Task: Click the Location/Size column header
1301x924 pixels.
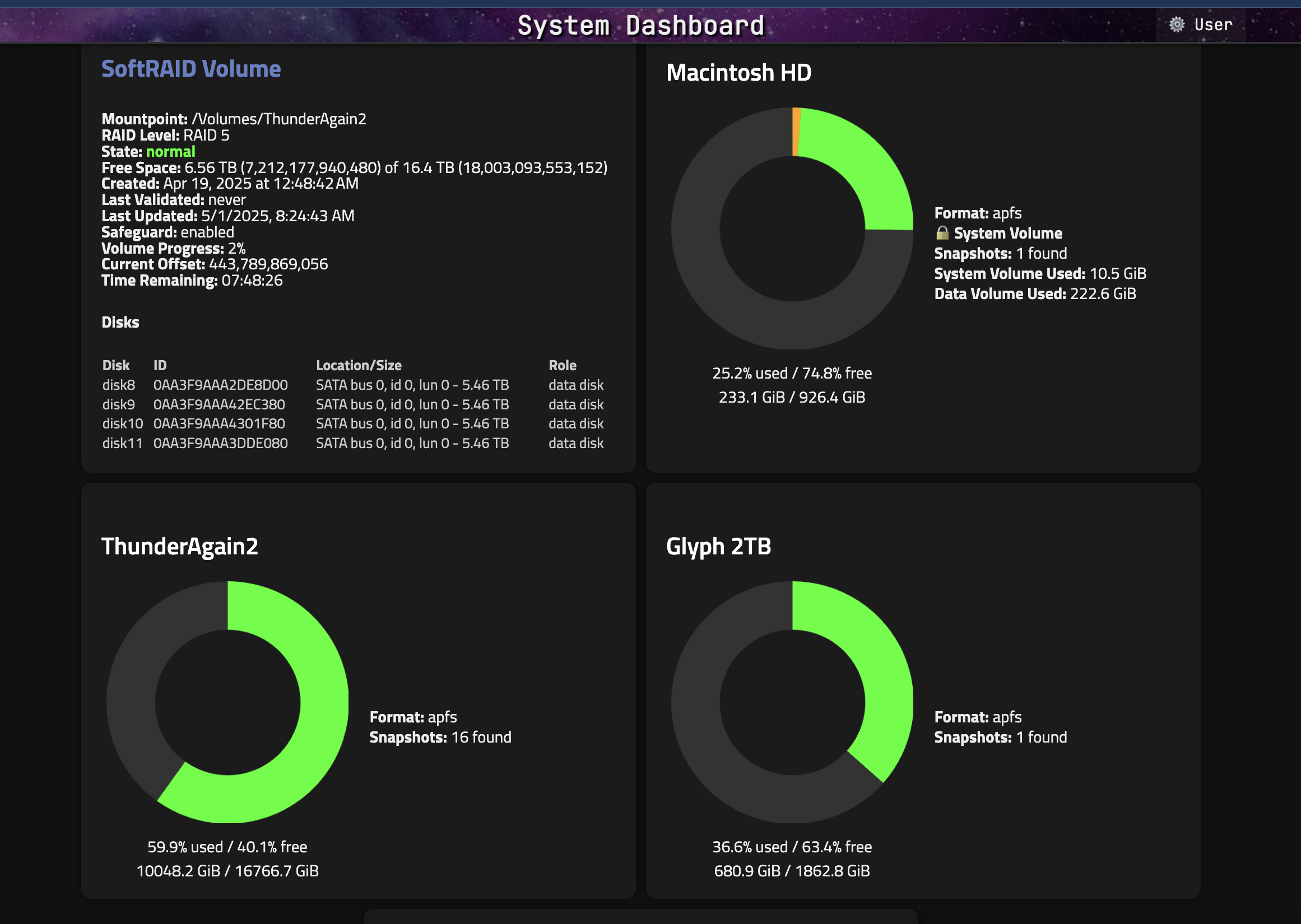Action: point(359,365)
